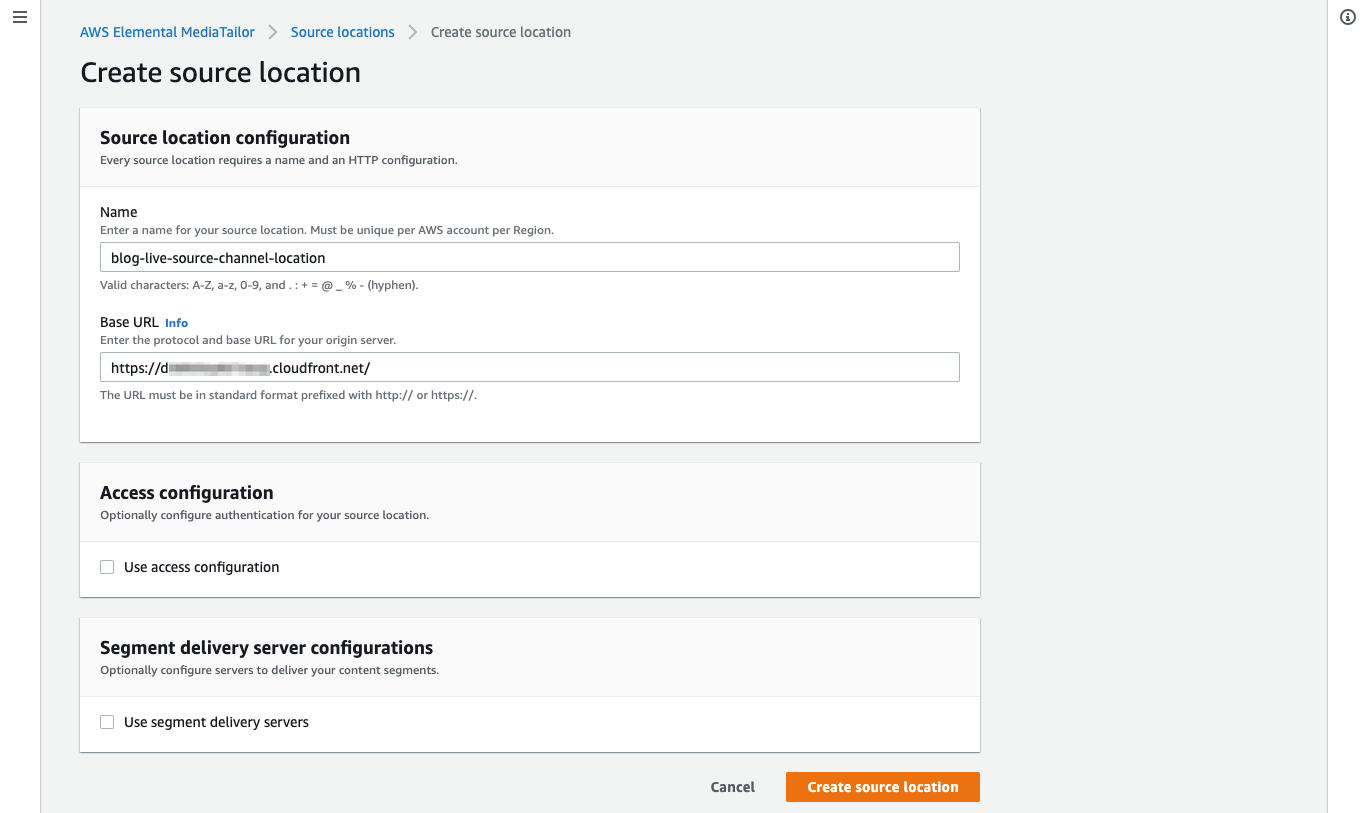Click the 'Create source location' breadcrumb text

tap(501, 32)
